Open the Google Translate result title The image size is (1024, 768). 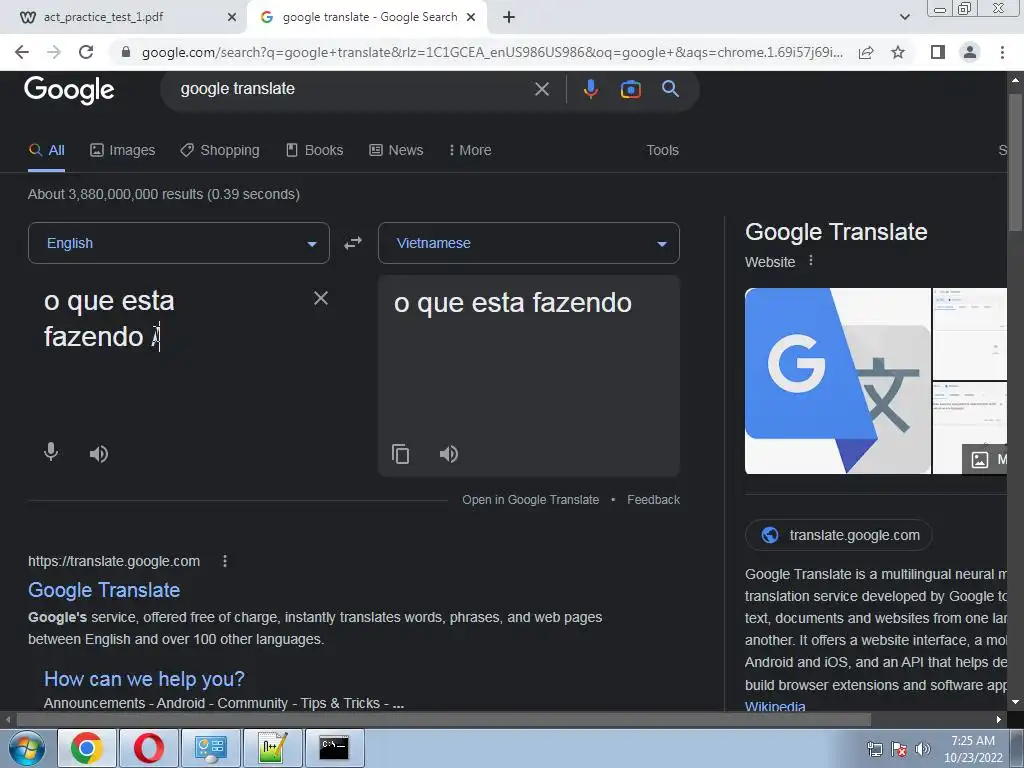pyautogui.click(x=104, y=590)
